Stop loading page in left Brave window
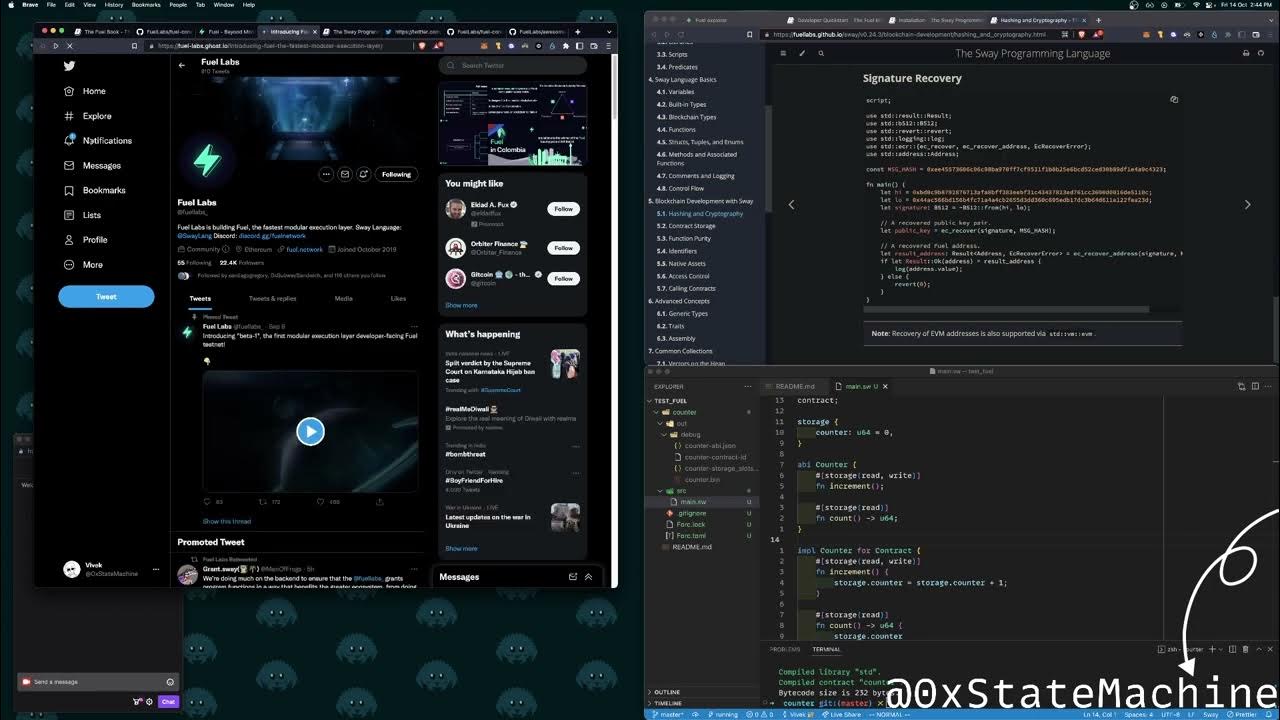 click(x=69, y=46)
